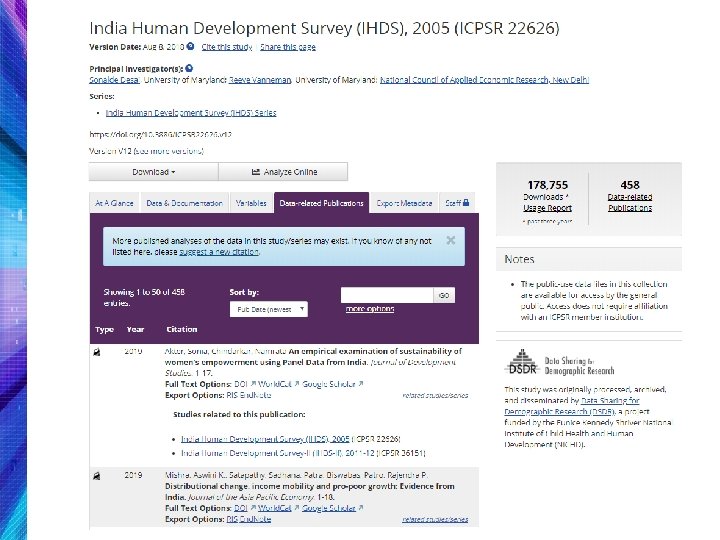Click Google Scholar link for Akter publication

(329, 384)
